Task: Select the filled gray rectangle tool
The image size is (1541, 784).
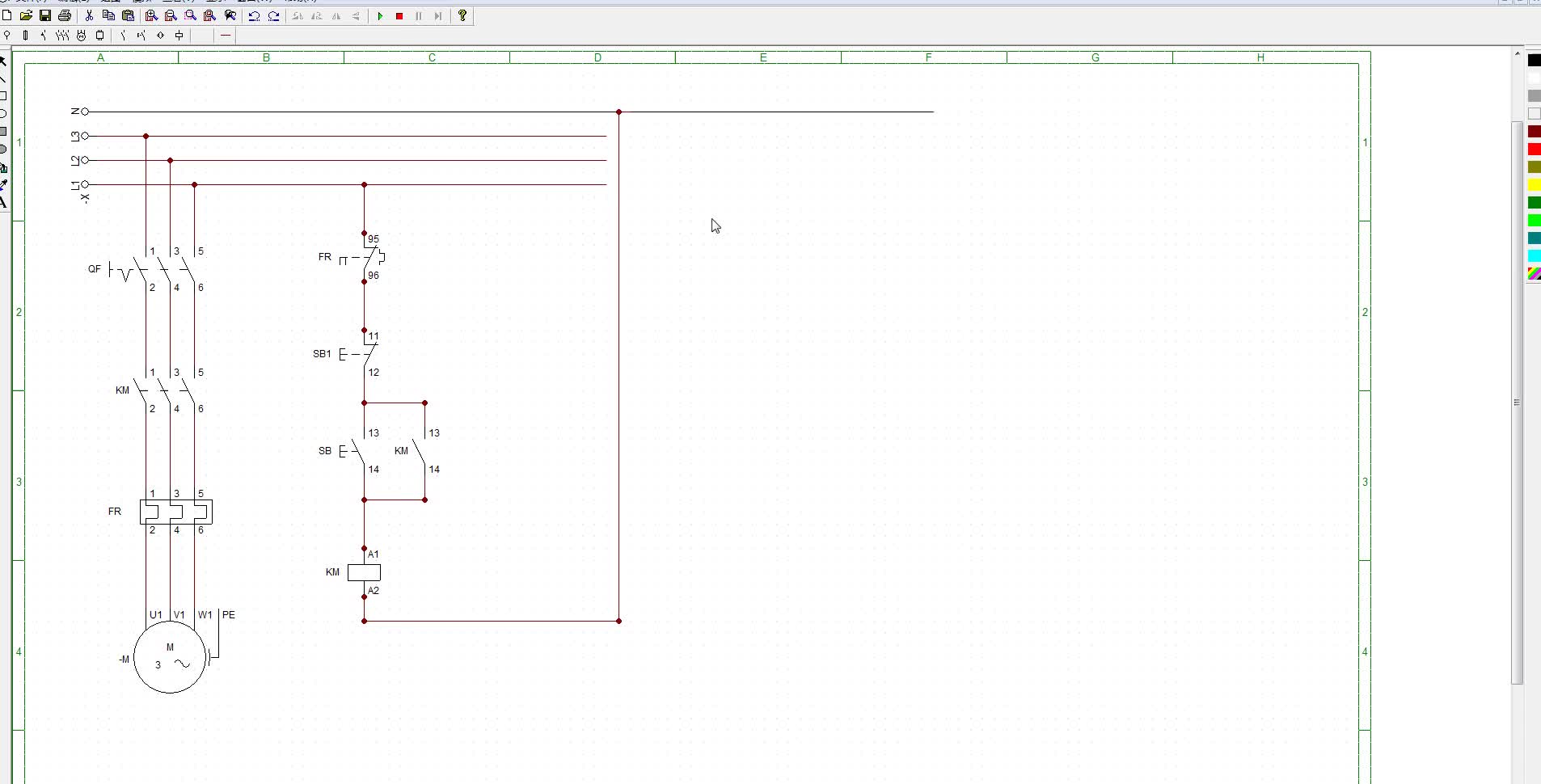Action: (x=3, y=132)
